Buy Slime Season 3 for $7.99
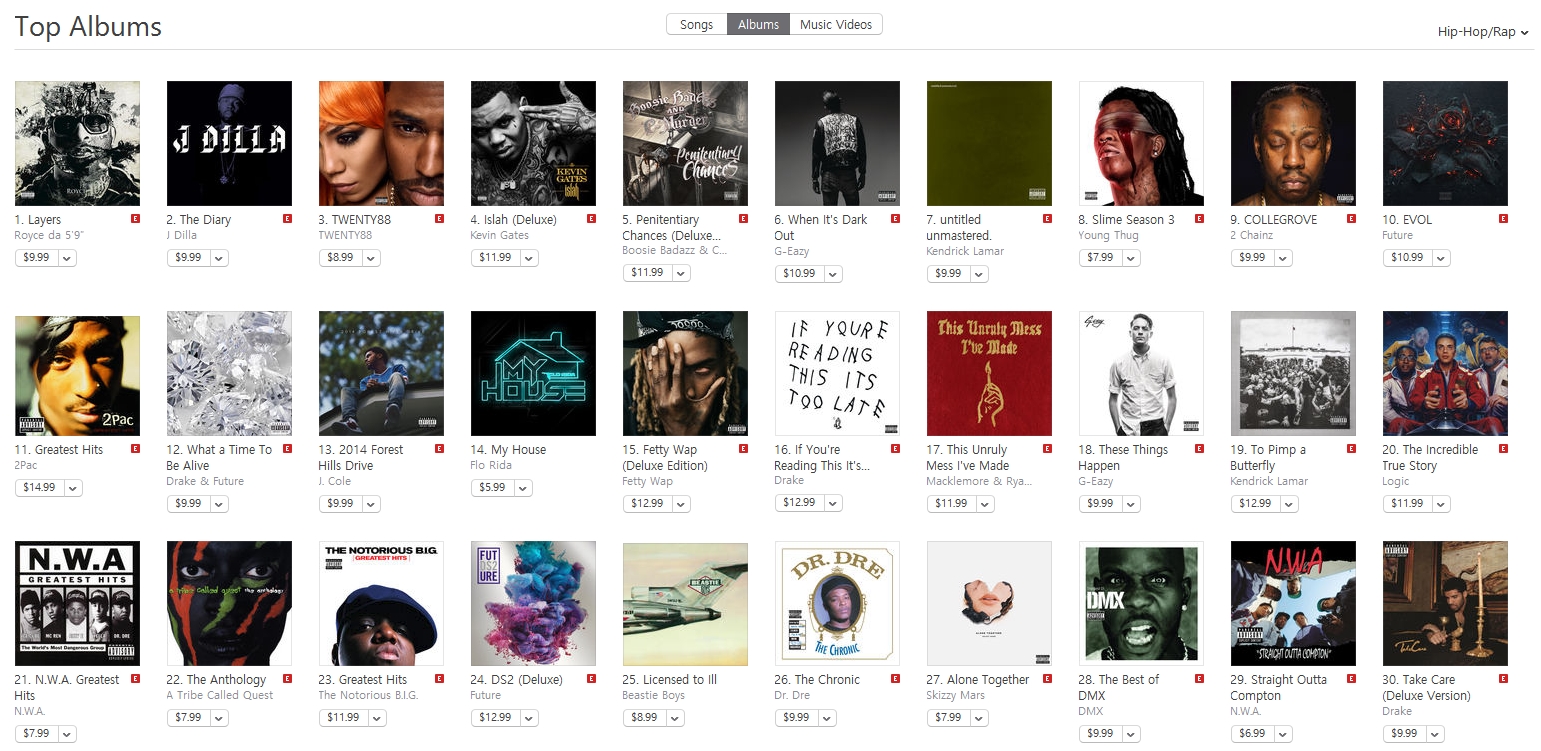Image resolution: width=1541 pixels, height=751 pixels. click(1100, 257)
